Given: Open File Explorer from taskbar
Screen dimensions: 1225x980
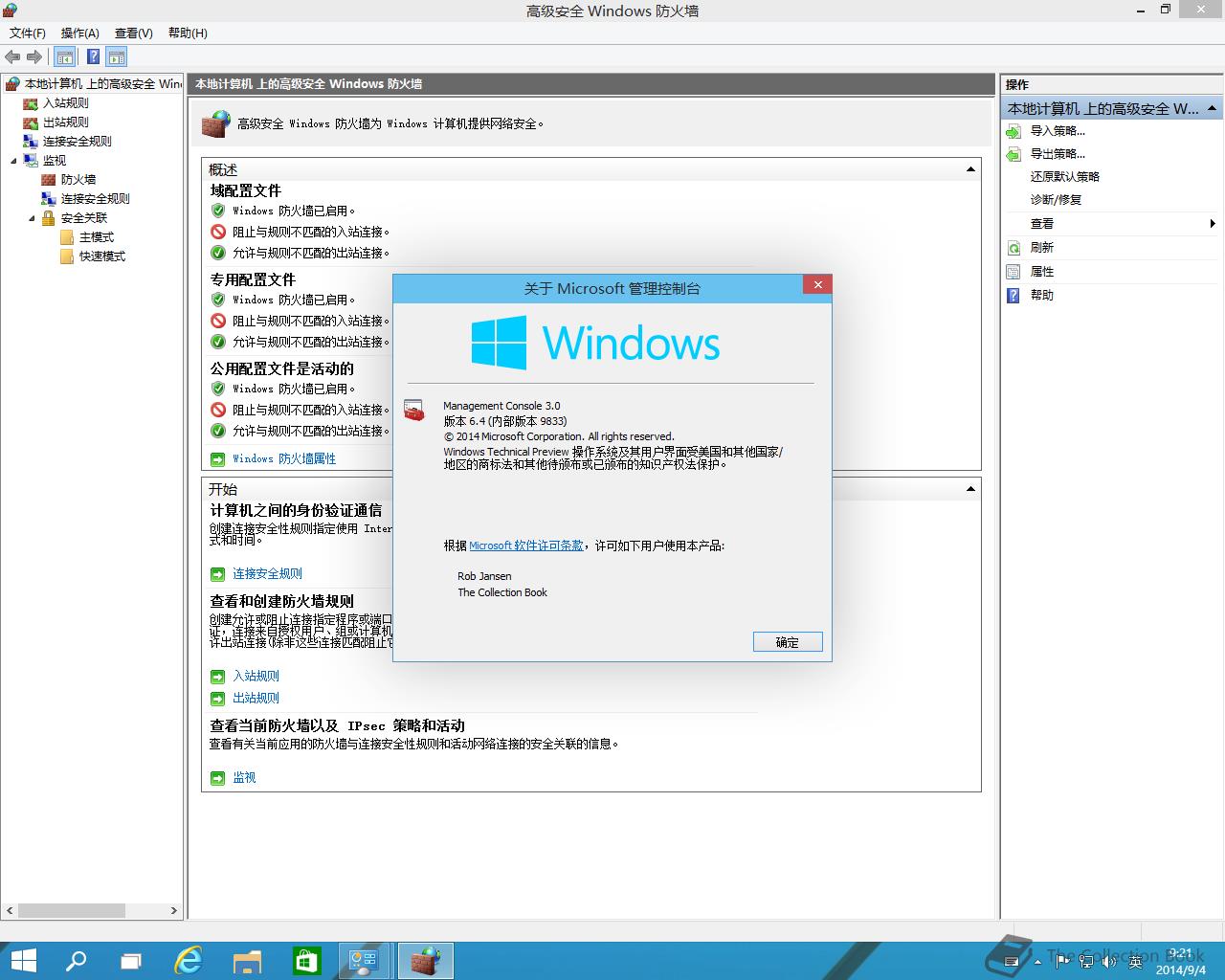Looking at the screenshot, I should 247,961.
